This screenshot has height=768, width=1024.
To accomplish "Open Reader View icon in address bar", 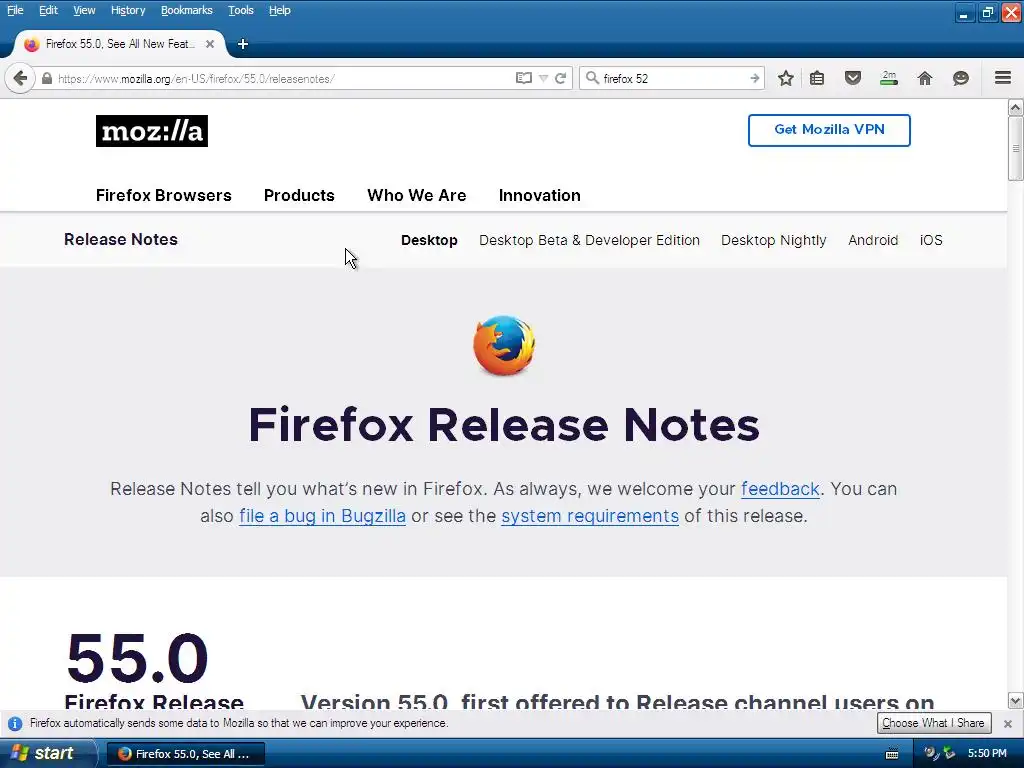I will click(x=523, y=78).
